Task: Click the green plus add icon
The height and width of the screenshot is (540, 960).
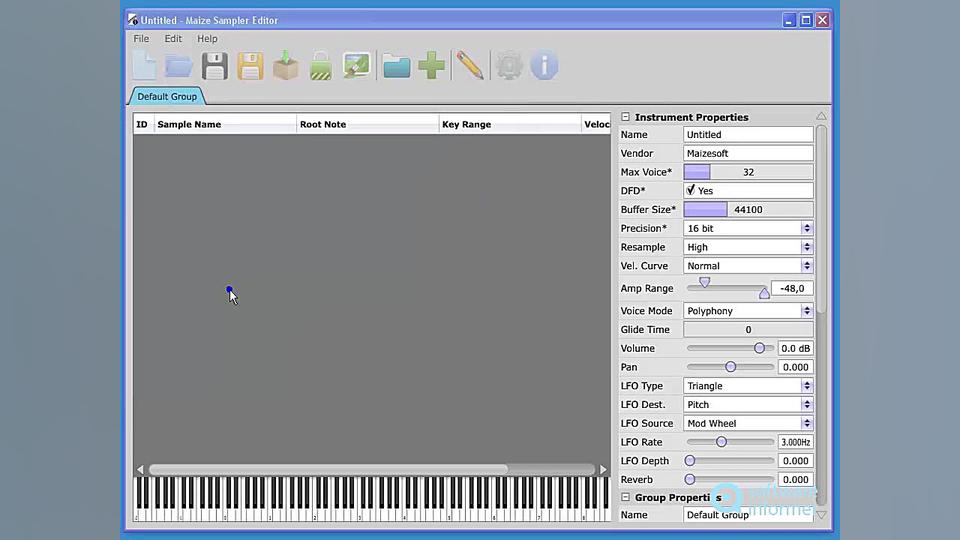Action: [432, 66]
